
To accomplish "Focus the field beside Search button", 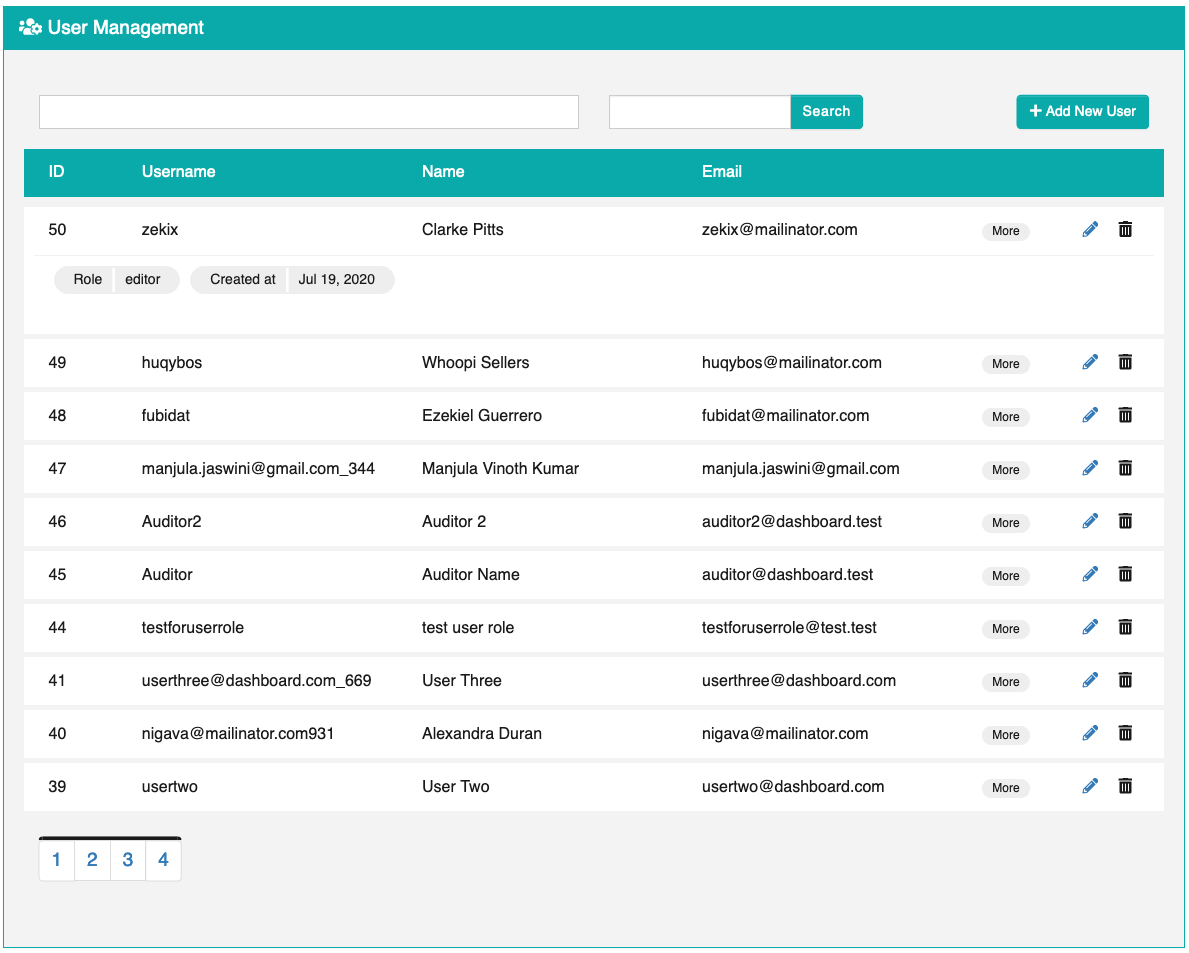I will (700, 112).
